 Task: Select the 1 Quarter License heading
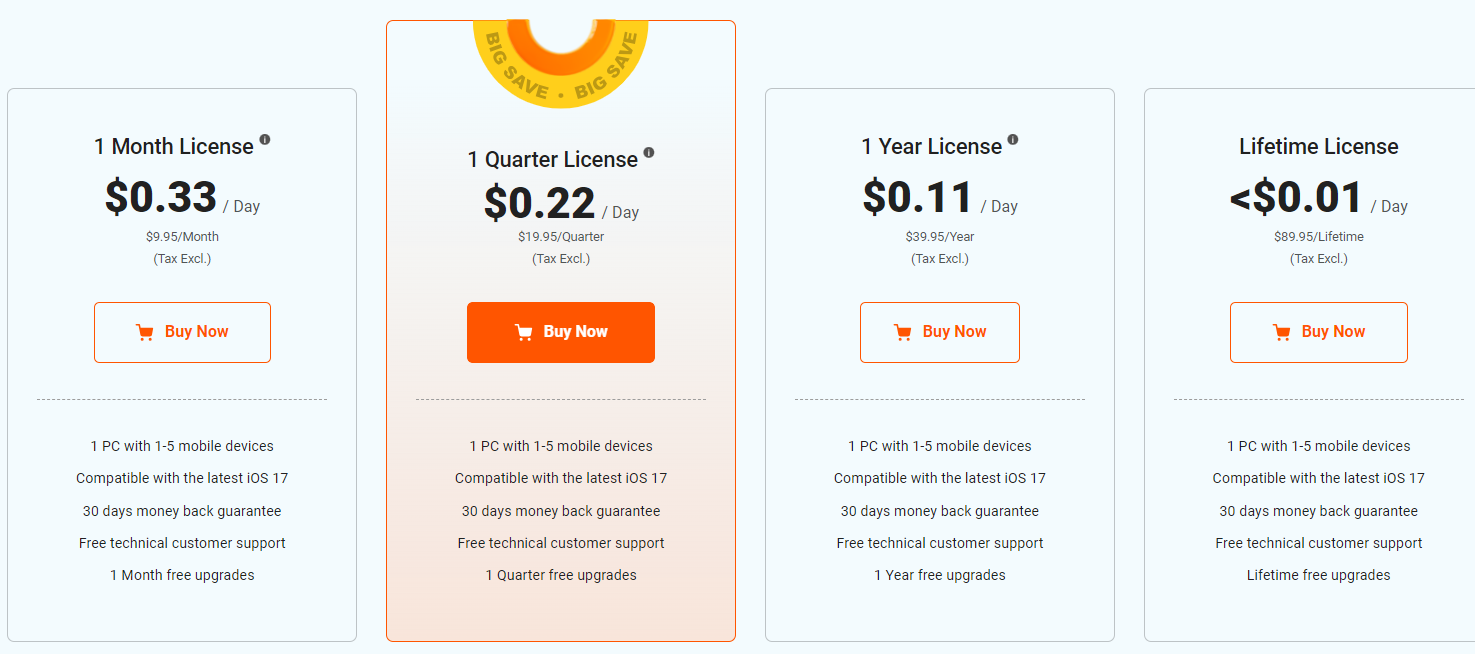click(x=552, y=160)
